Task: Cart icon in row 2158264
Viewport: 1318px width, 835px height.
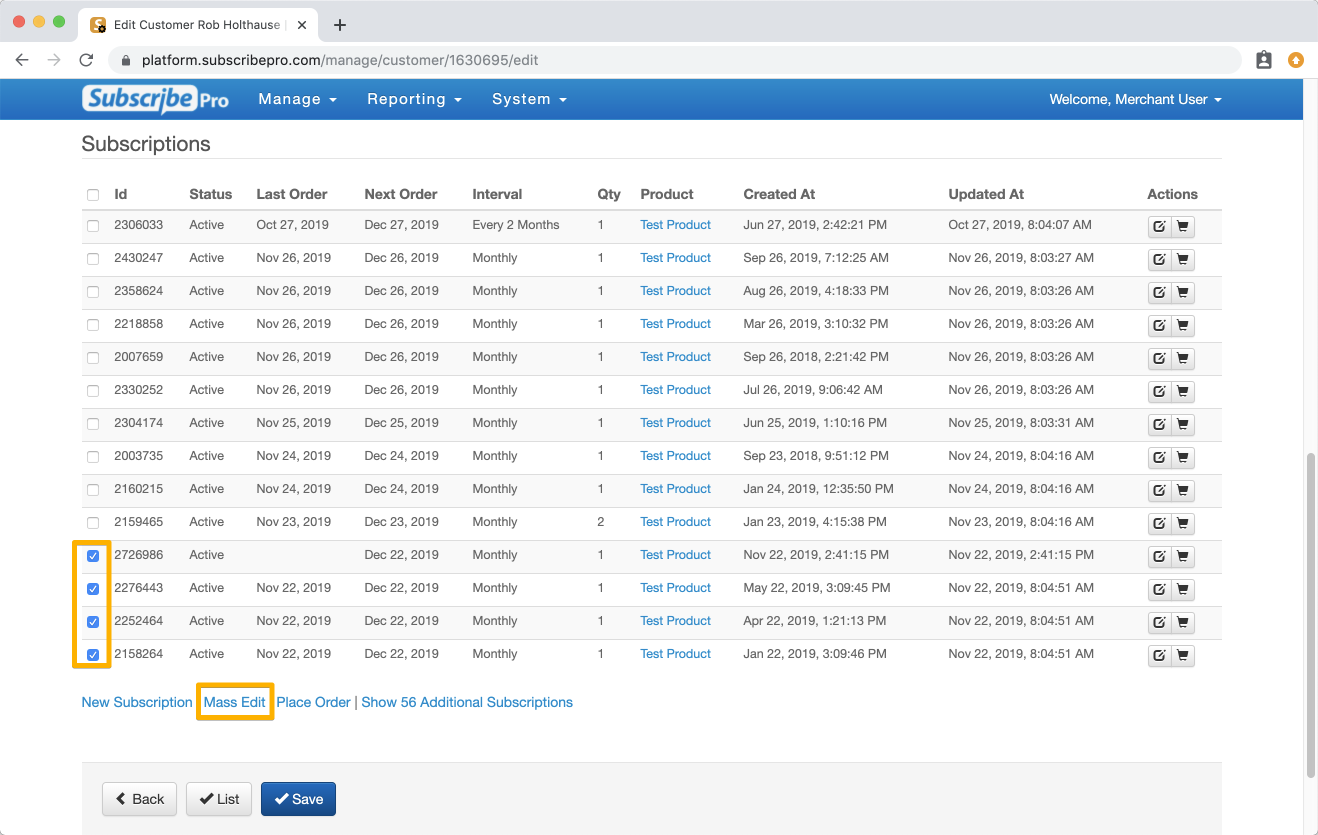Action: coord(1183,656)
